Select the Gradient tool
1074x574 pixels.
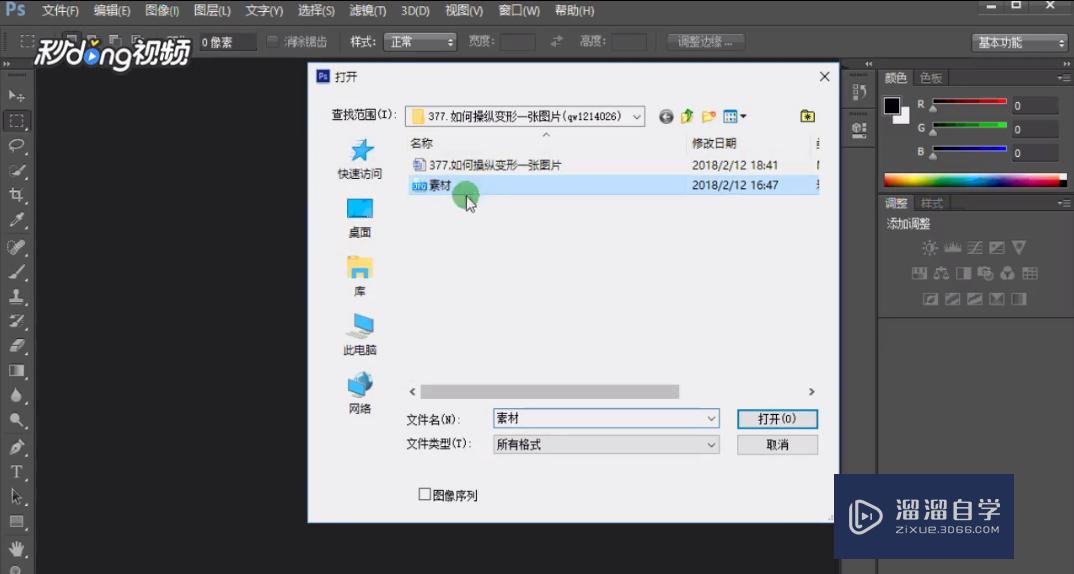click(16, 371)
